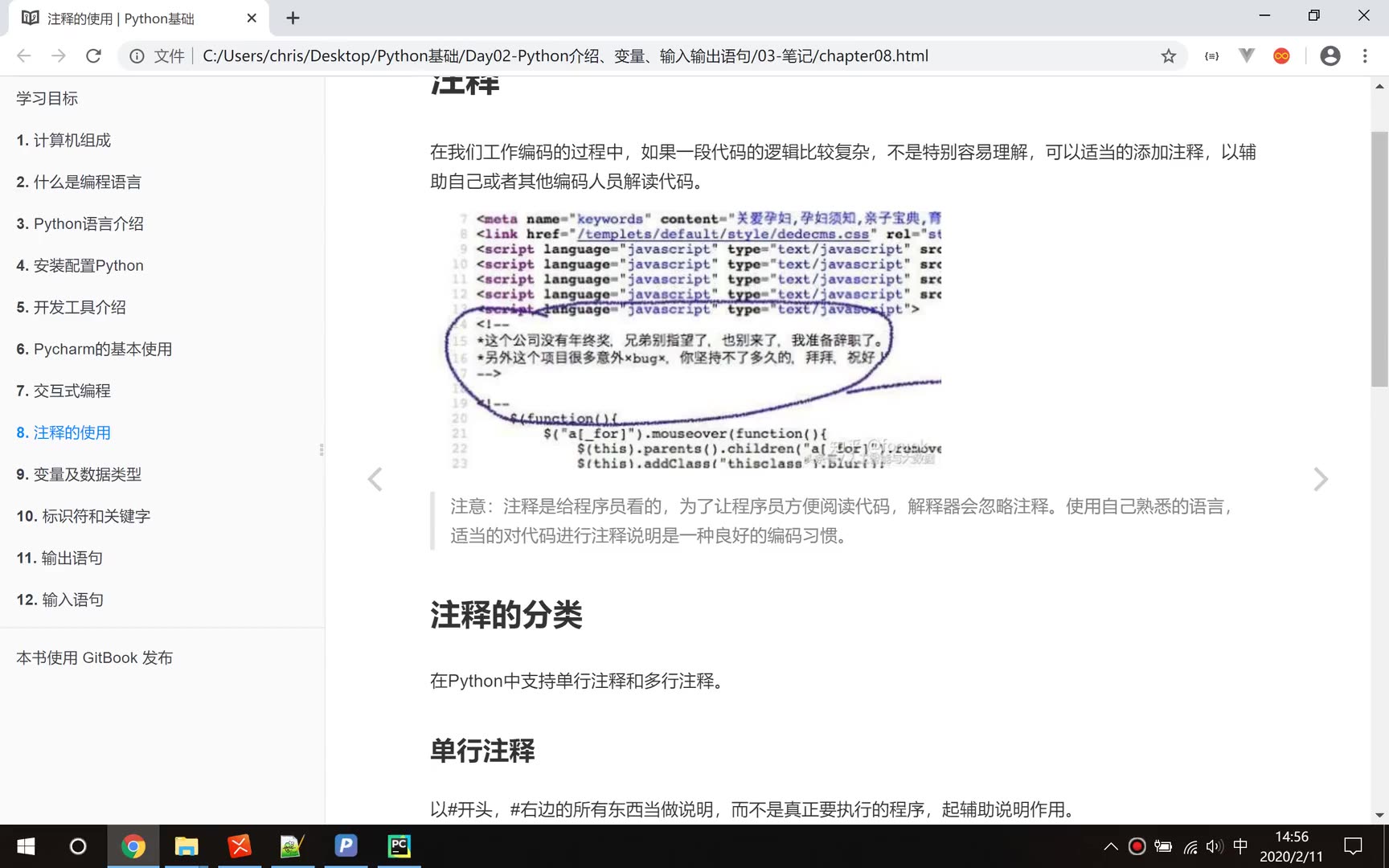The height and width of the screenshot is (868, 1389).
Task: Switch to the 注释的使用 browser tab
Action: [121, 18]
